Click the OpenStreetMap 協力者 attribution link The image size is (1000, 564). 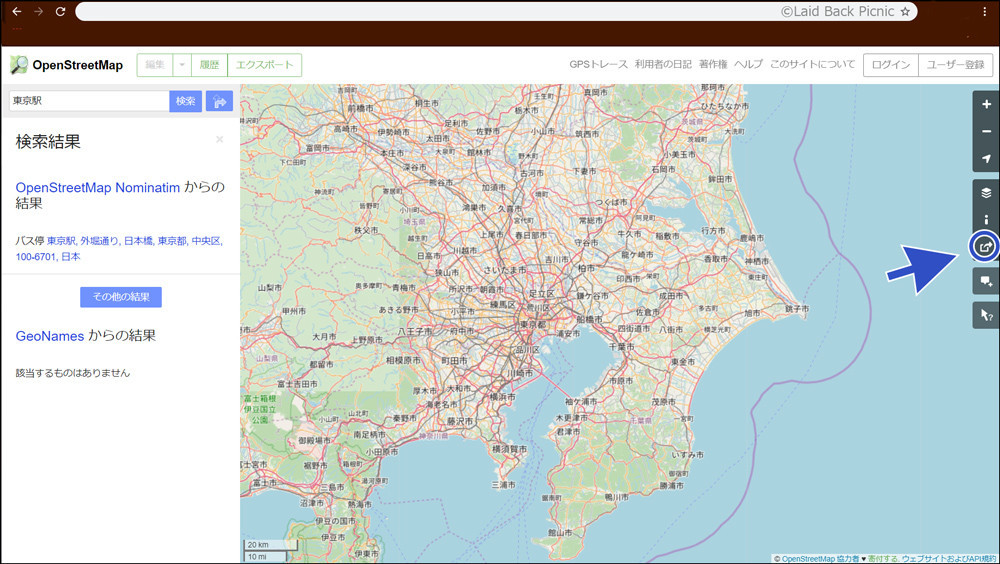click(x=821, y=559)
